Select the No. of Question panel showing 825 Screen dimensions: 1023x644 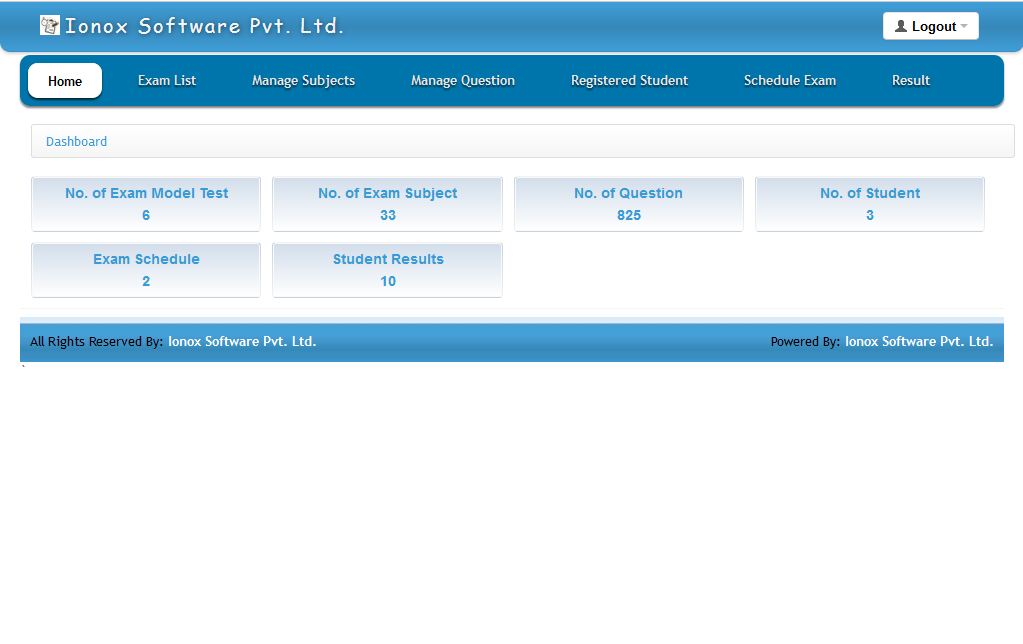tap(628, 203)
